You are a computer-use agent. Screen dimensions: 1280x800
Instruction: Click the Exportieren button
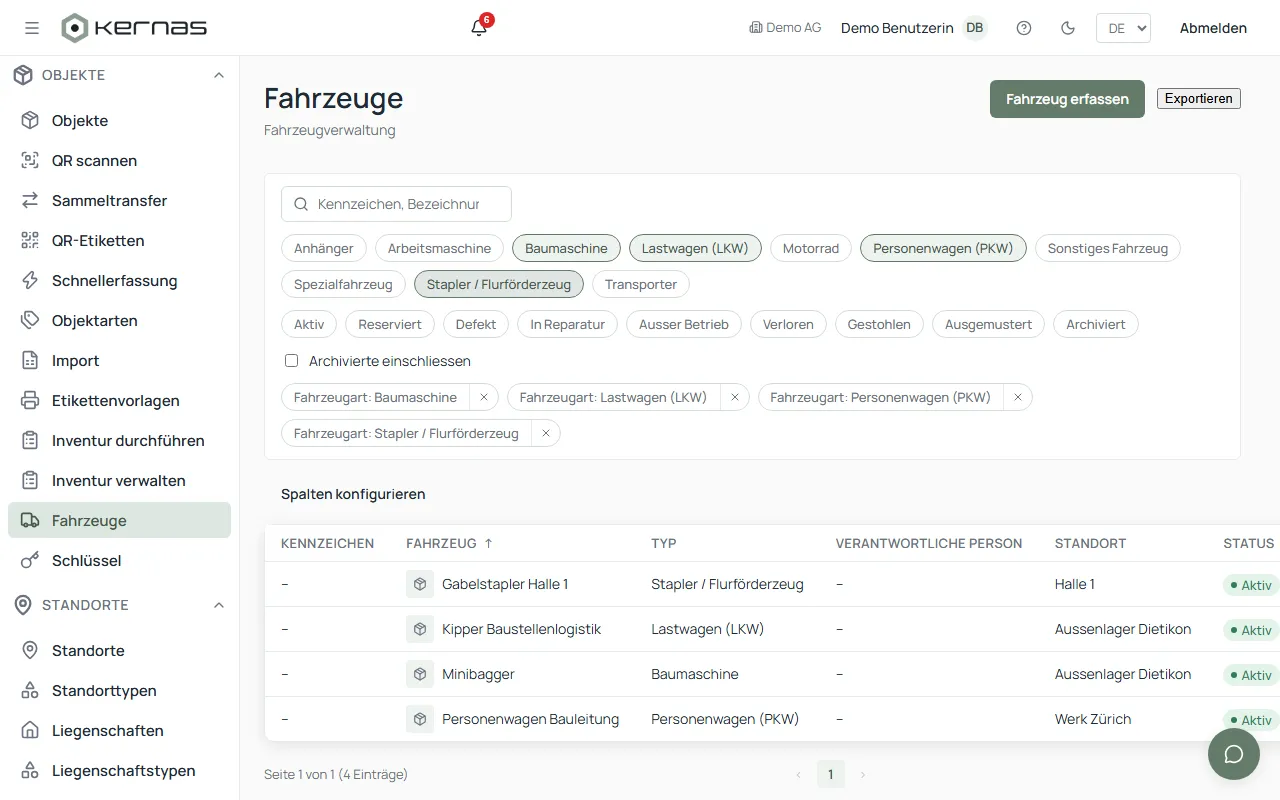tap(1199, 98)
